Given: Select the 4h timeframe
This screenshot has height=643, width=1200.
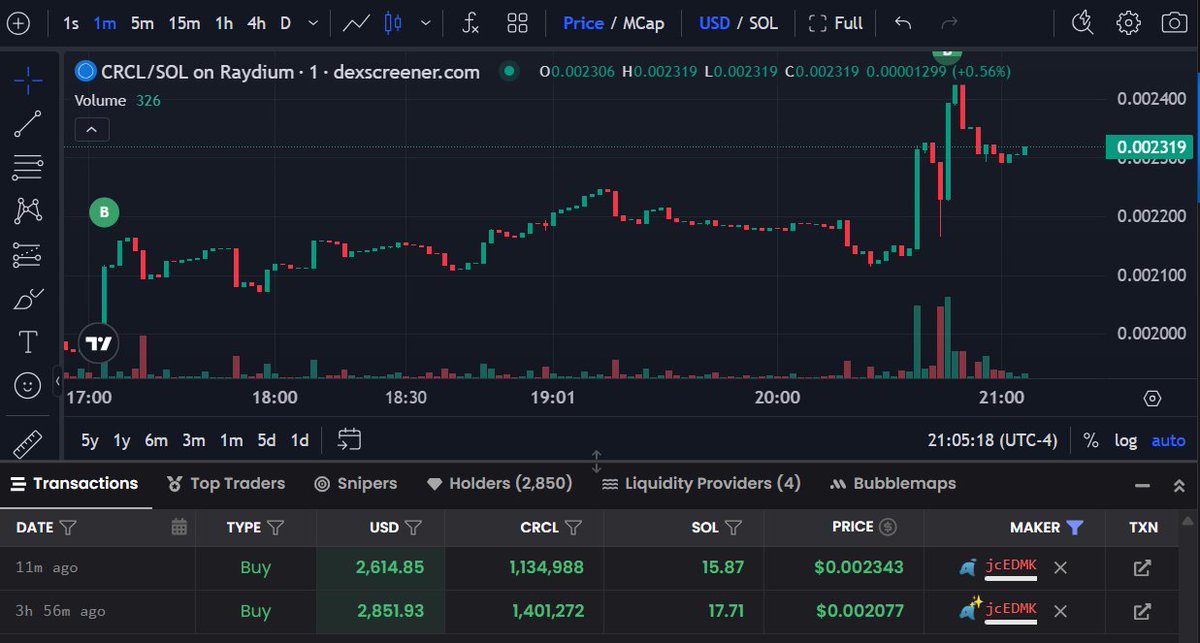Looking at the screenshot, I should tap(256, 23).
